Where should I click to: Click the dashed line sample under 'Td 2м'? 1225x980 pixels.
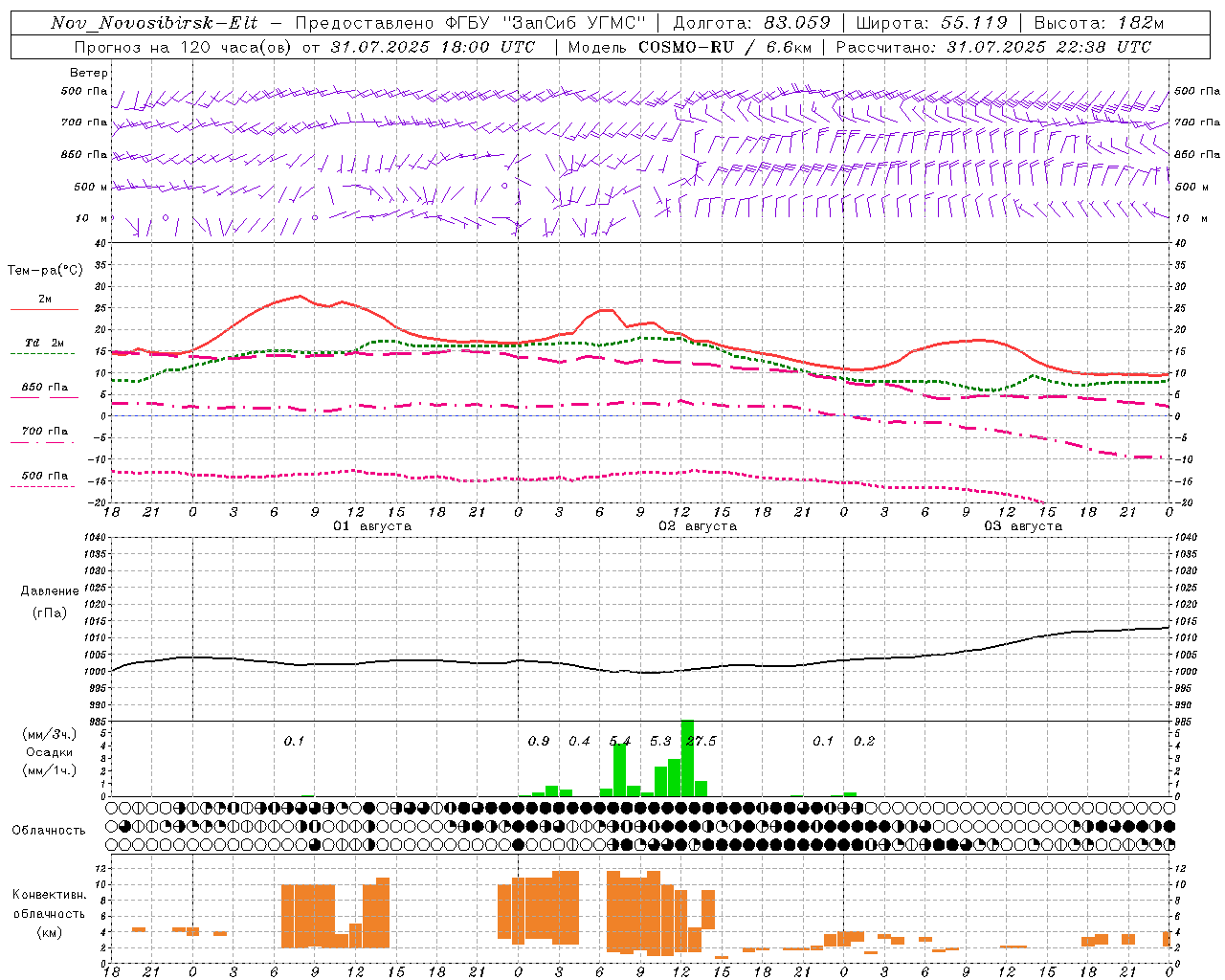pos(43,353)
